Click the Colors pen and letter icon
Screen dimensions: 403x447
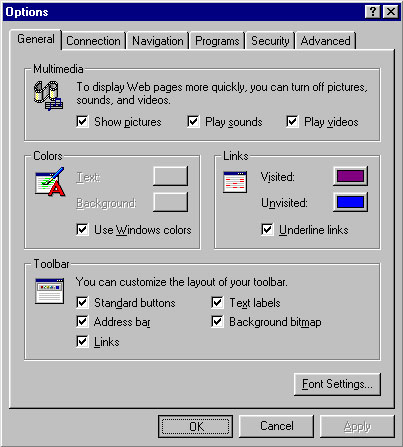pyautogui.click(x=50, y=182)
